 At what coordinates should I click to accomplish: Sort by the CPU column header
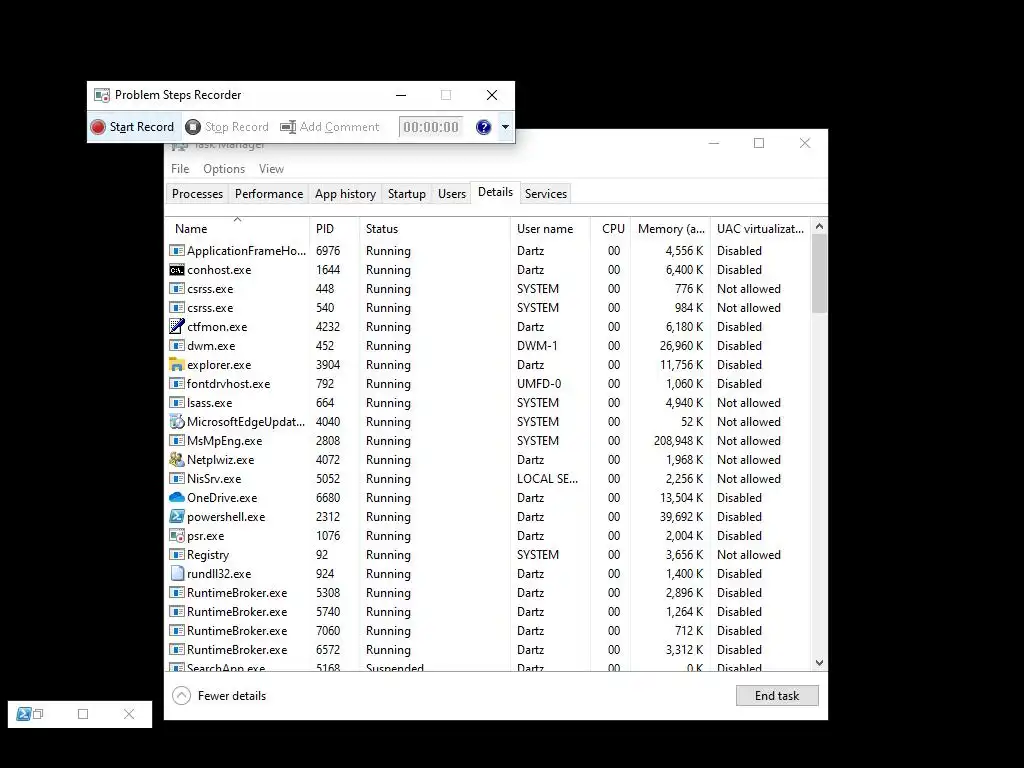pos(612,229)
